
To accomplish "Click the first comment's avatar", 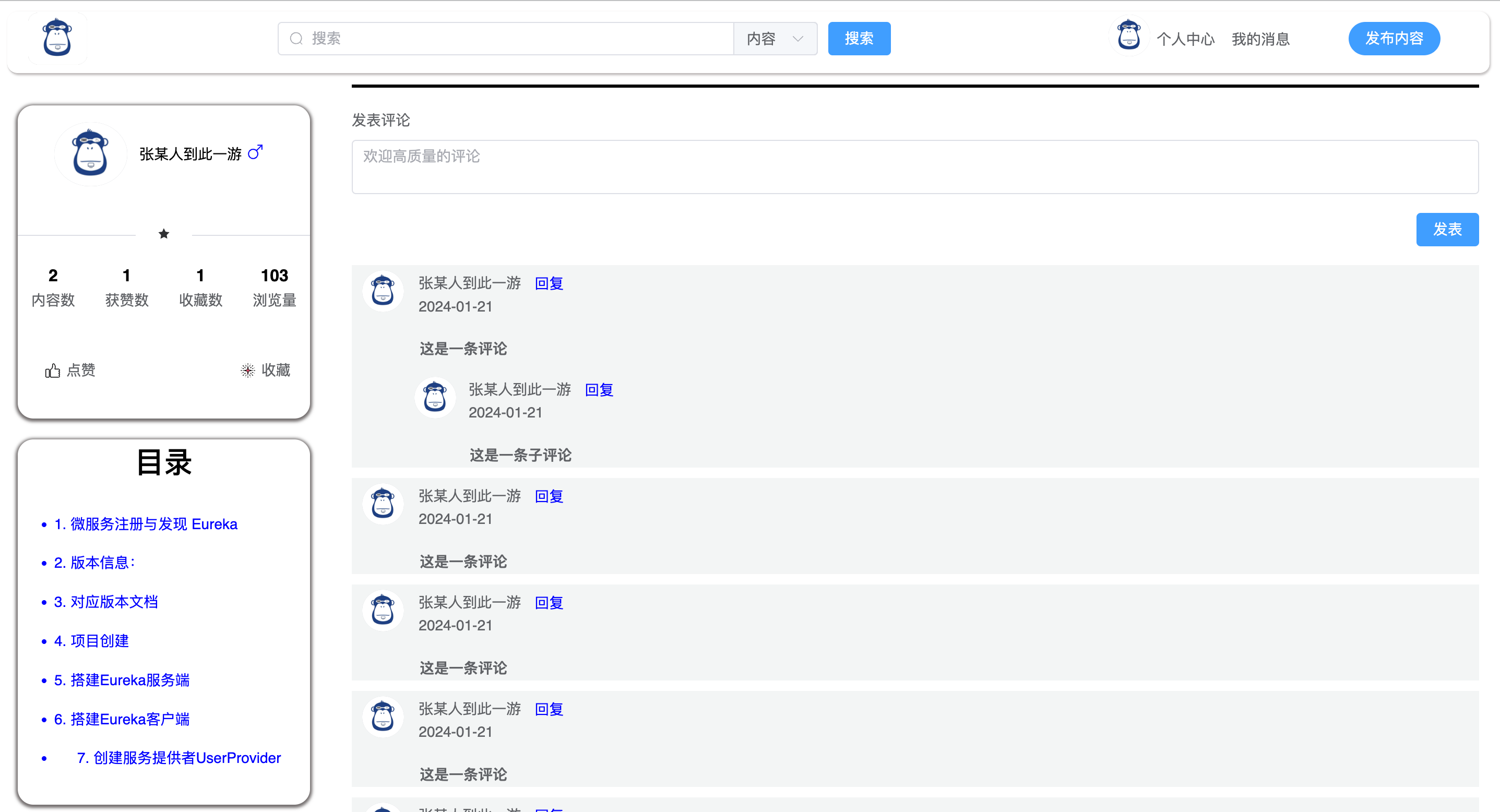I will click(383, 291).
